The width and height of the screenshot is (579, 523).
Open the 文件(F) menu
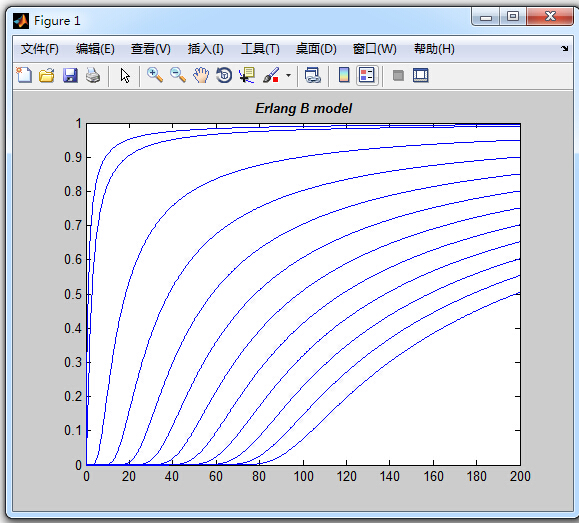click(x=40, y=49)
